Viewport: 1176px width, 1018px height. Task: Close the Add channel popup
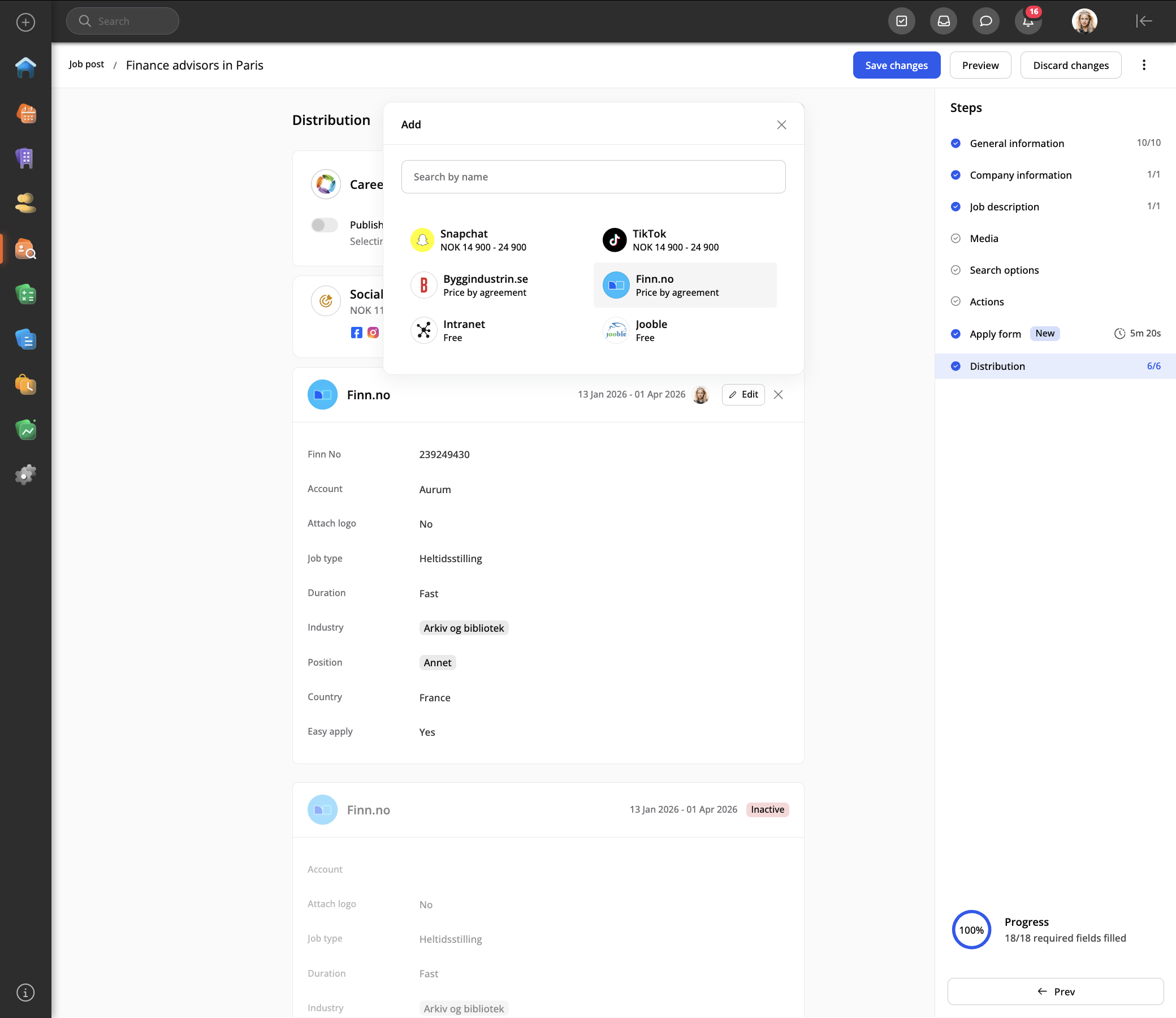tap(781, 125)
